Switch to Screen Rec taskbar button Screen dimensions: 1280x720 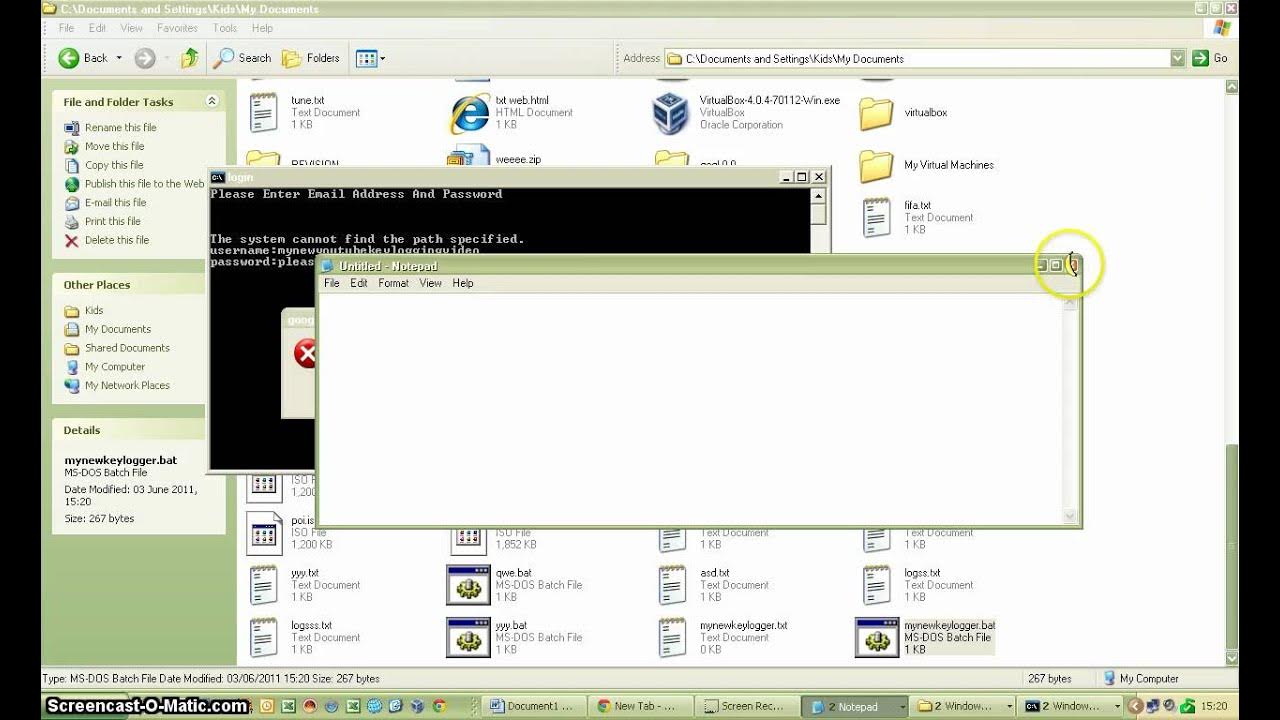pyautogui.click(x=745, y=706)
